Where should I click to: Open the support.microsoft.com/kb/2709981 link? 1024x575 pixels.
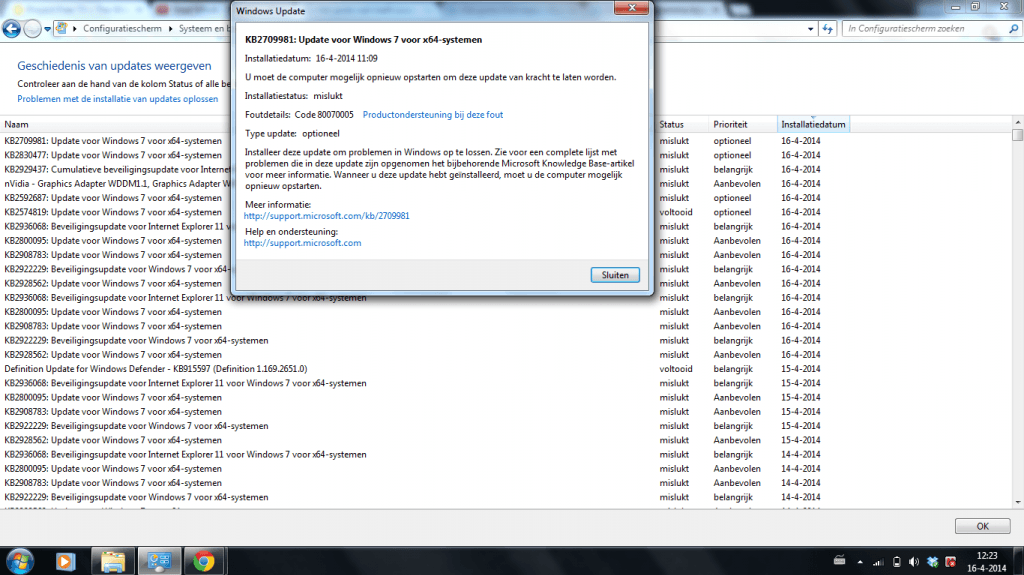click(x=327, y=216)
